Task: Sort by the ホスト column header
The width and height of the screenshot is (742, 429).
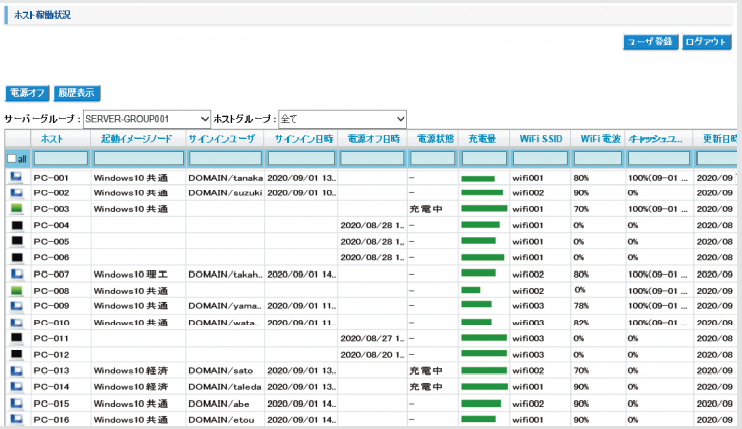Action: (x=52, y=139)
